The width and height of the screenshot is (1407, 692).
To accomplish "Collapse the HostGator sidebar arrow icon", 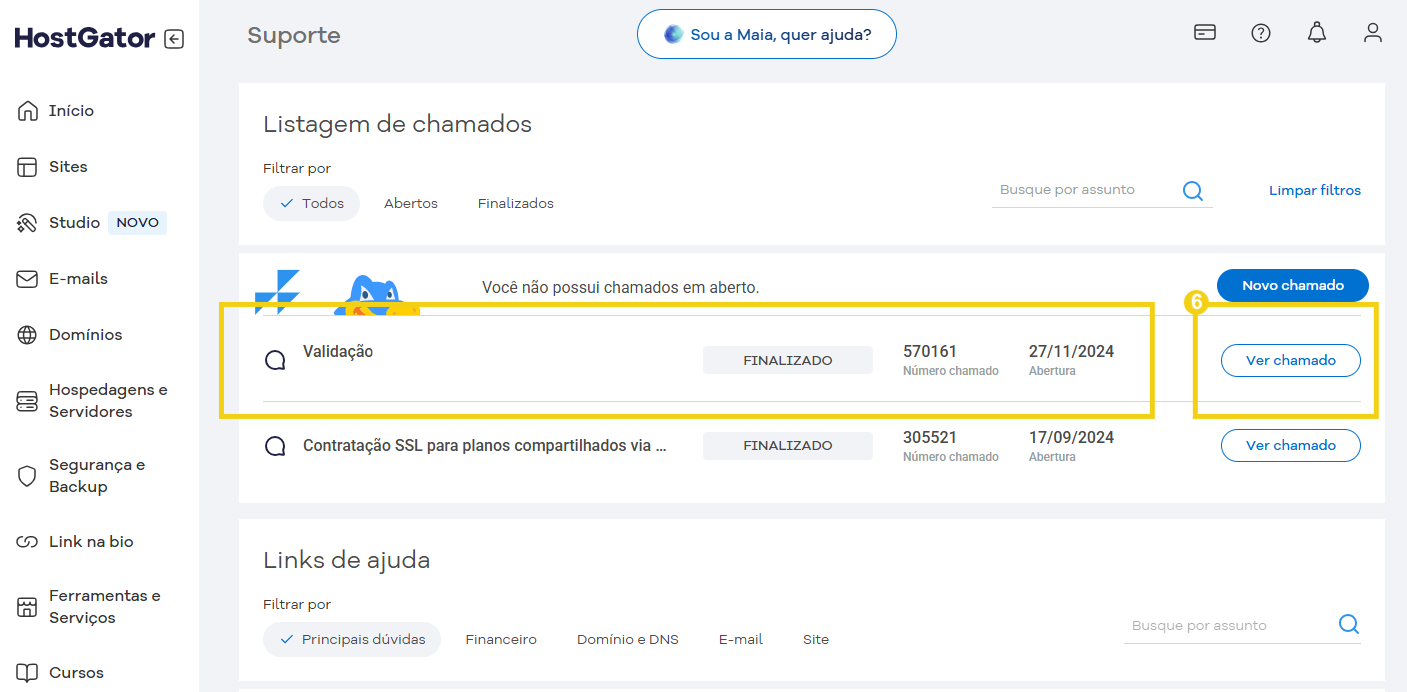I will tap(174, 39).
